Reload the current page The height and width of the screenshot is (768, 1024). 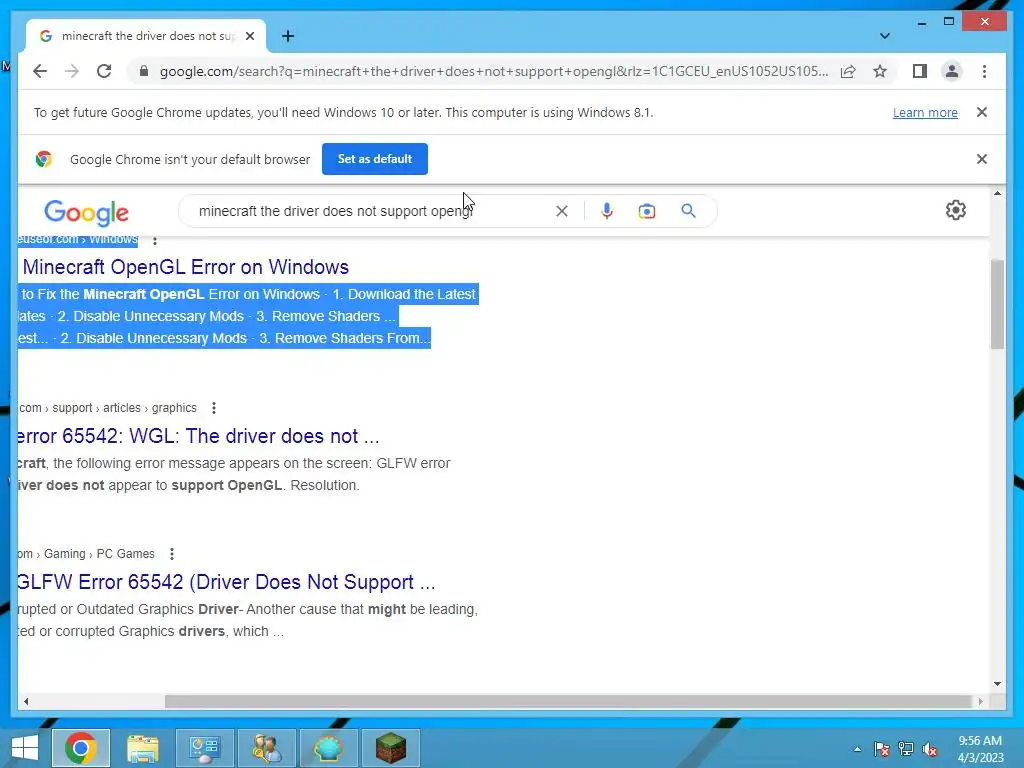[x=104, y=71]
